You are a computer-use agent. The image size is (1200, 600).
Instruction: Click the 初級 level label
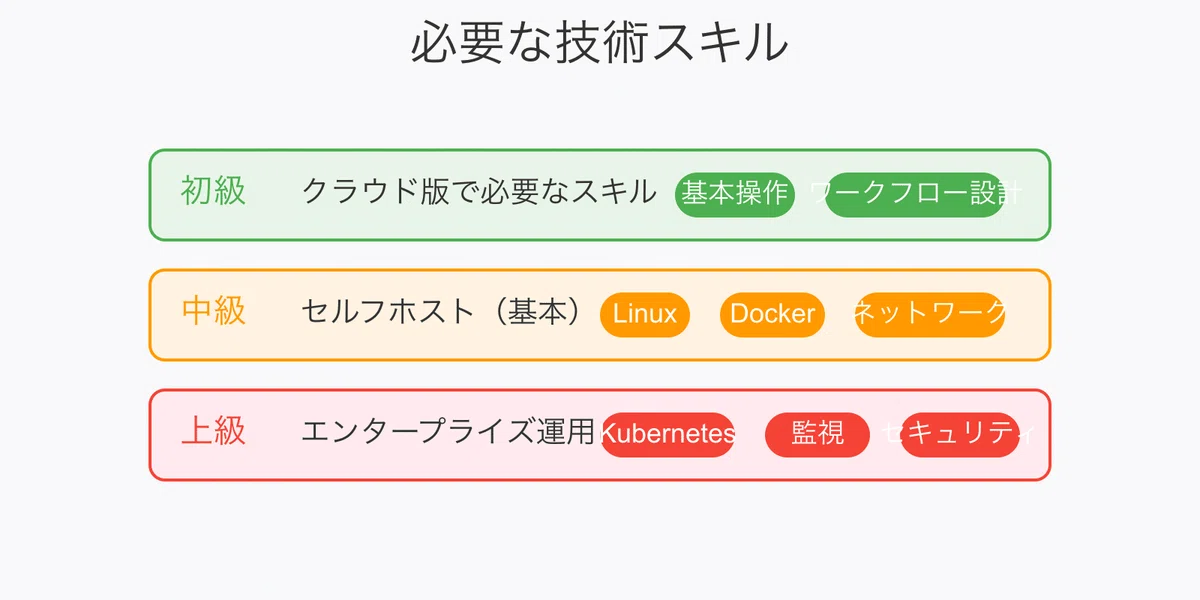click(x=213, y=190)
